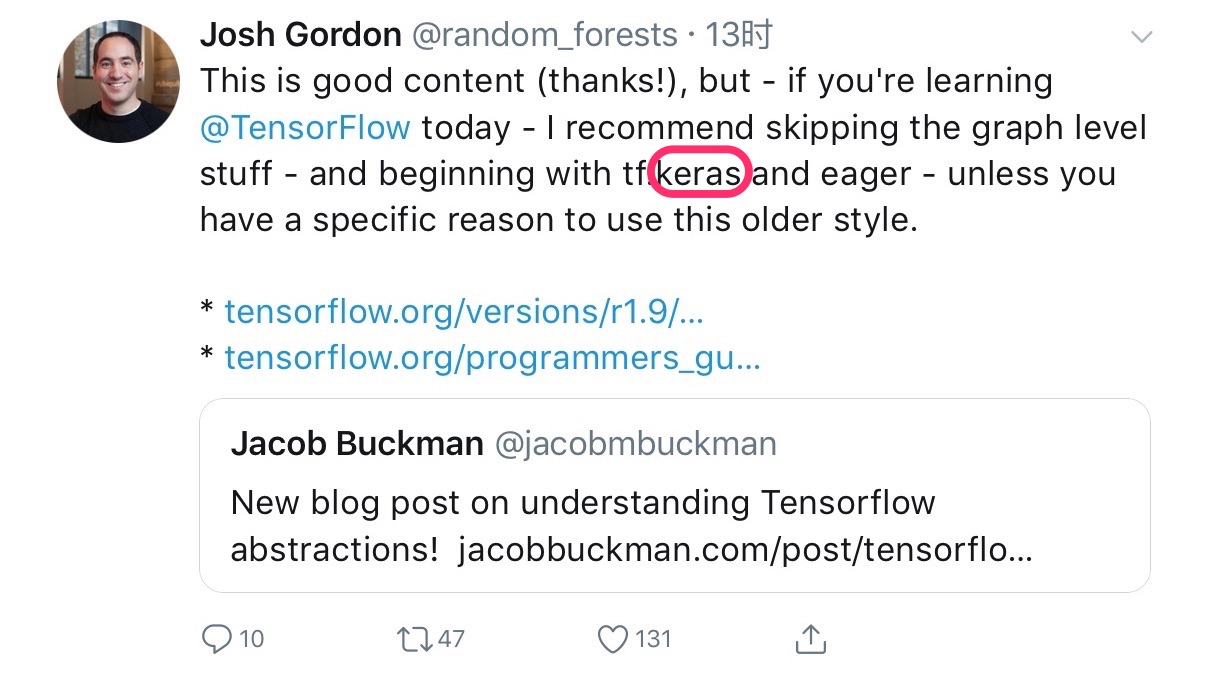
Task: Tap the reply count 10
Action: coord(252,638)
